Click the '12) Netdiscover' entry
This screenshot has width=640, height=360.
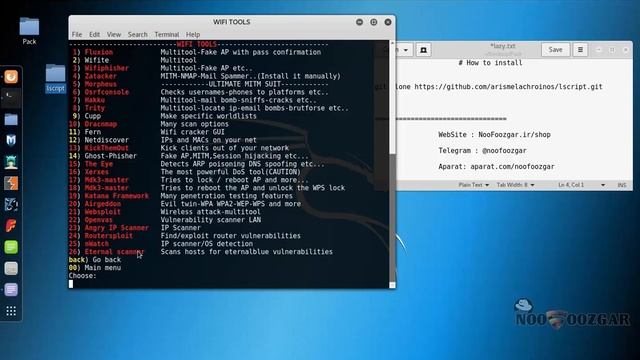pos(98,140)
